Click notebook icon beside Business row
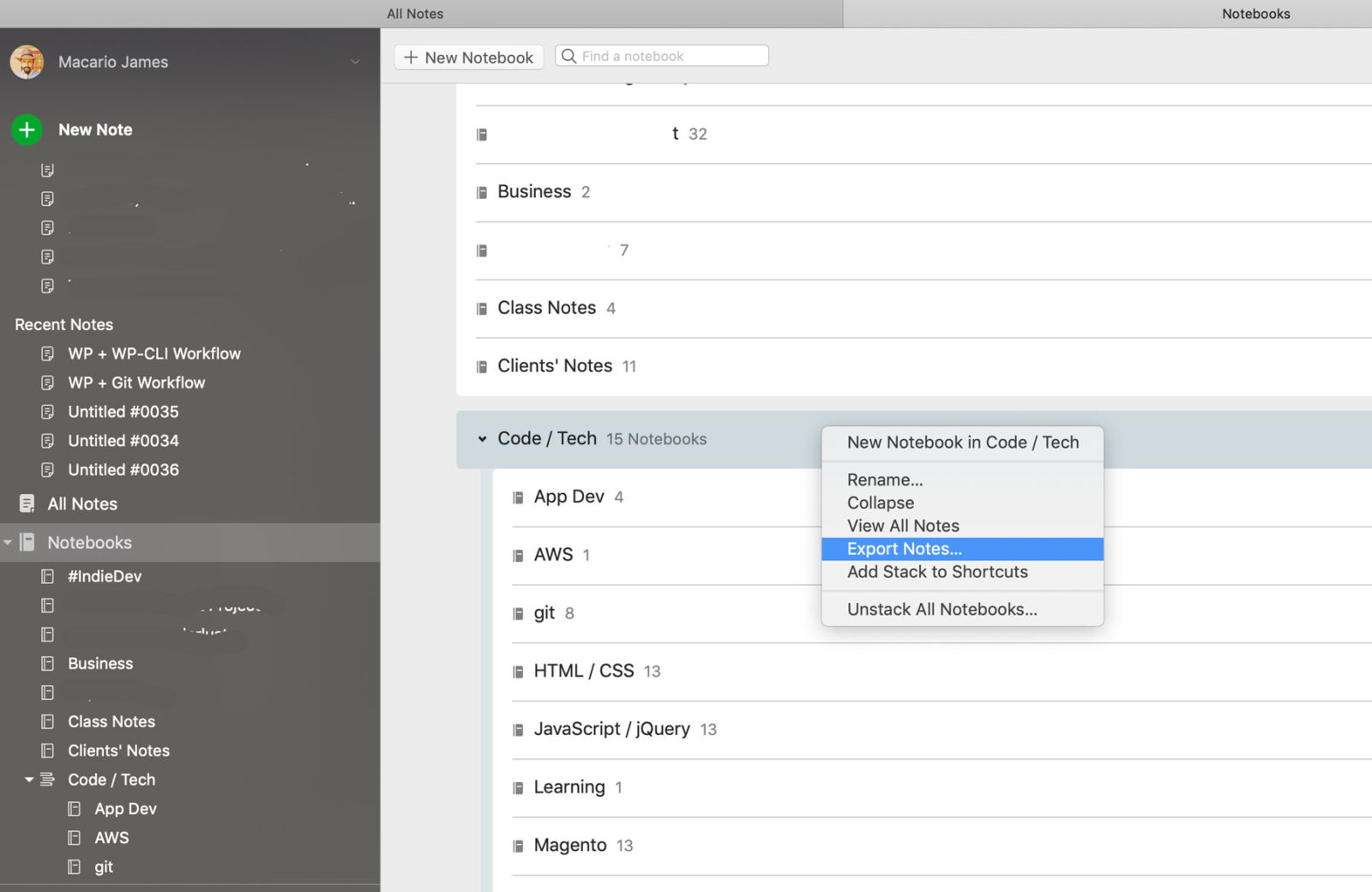1372x892 pixels. point(482,193)
